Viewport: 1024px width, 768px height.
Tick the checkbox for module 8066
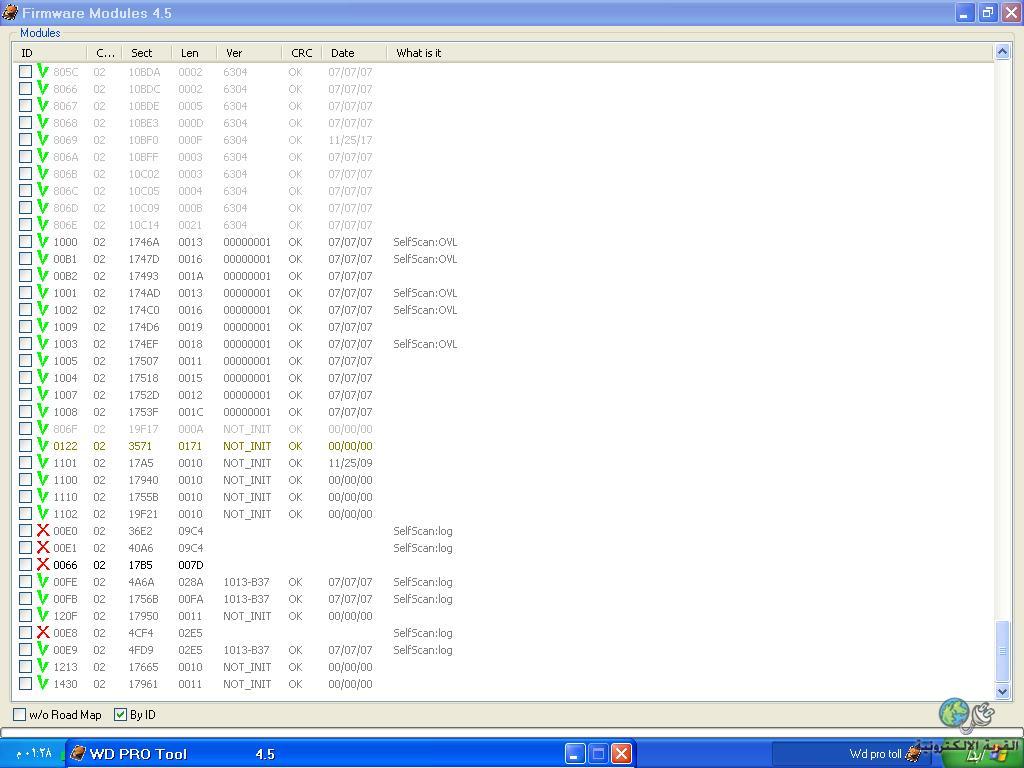(x=25, y=88)
